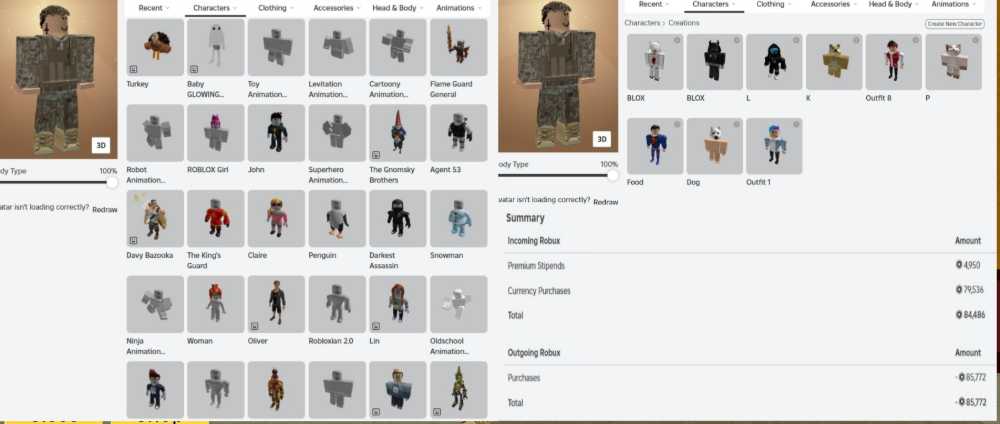
Task: Equip the Cartoony Animation pack
Action: click(397, 47)
